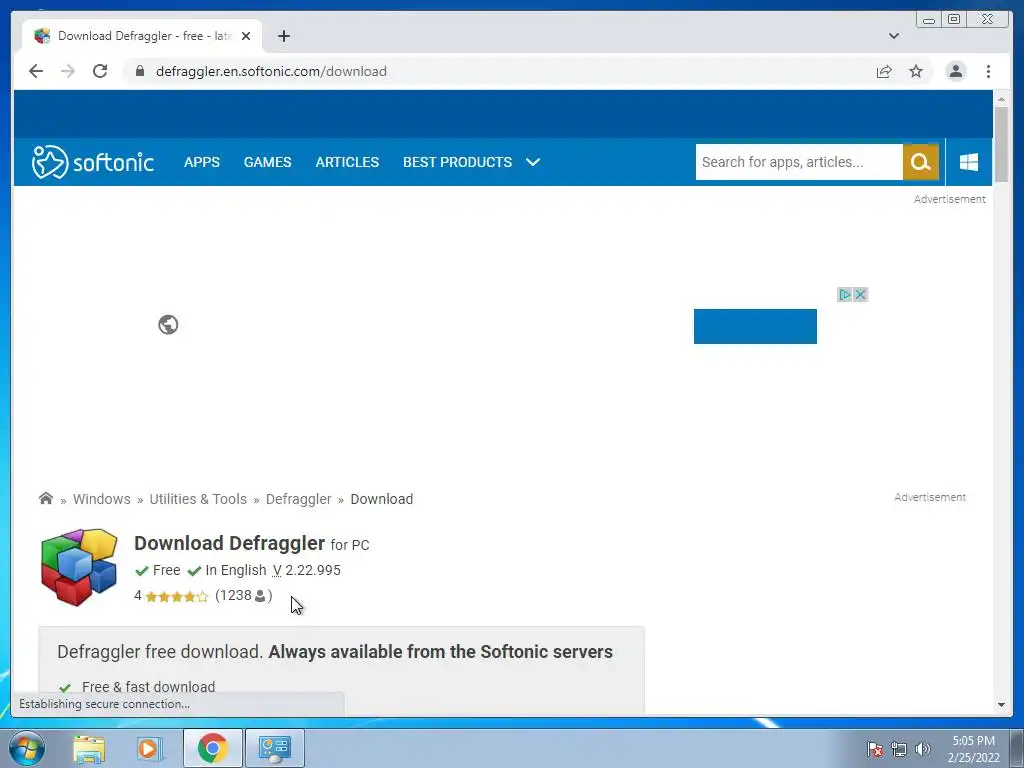Click the Download Defraggler heading
Image resolution: width=1024 pixels, height=768 pixels.
229,543
